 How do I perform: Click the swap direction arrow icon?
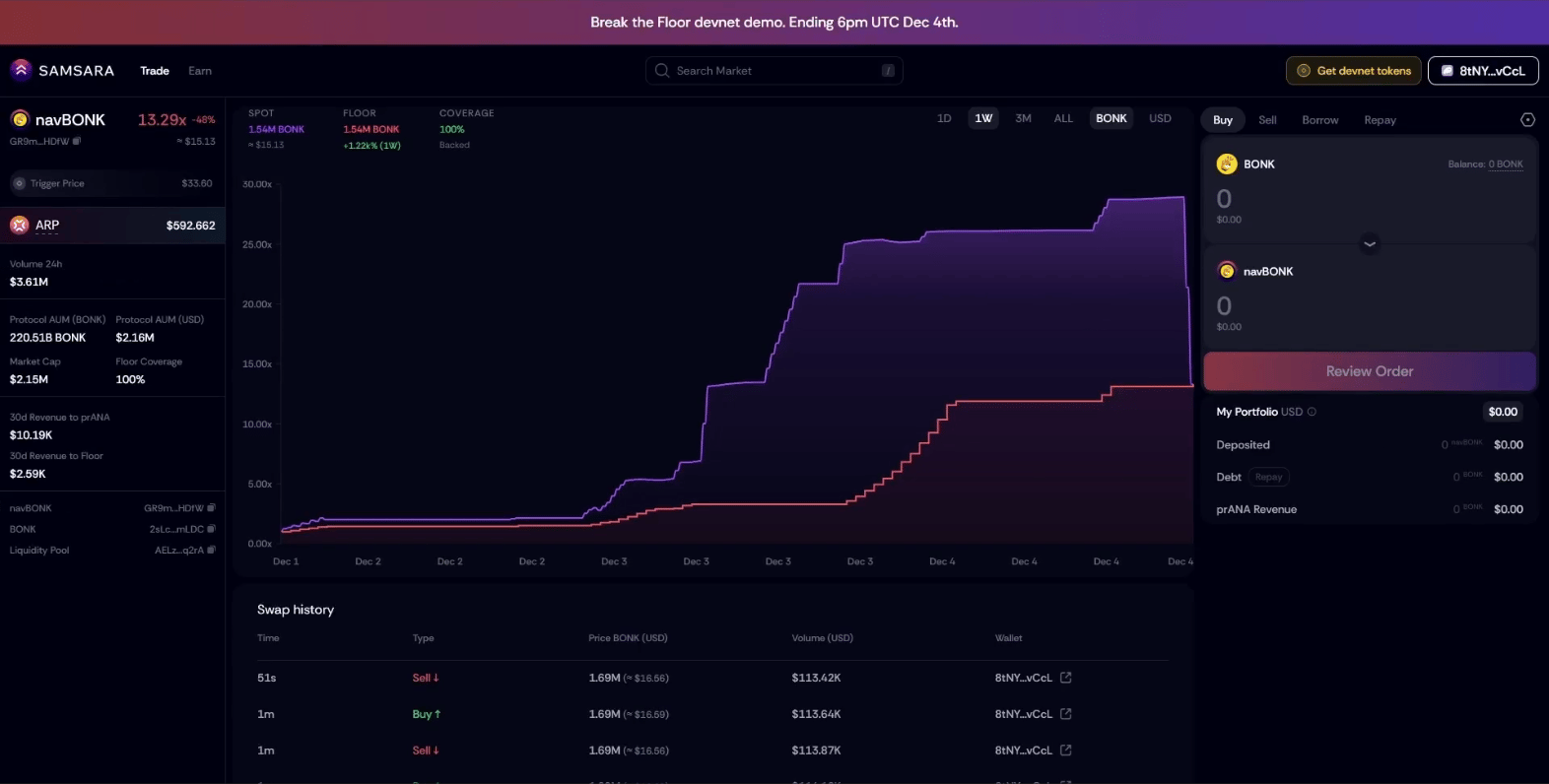pos(1370,243)
